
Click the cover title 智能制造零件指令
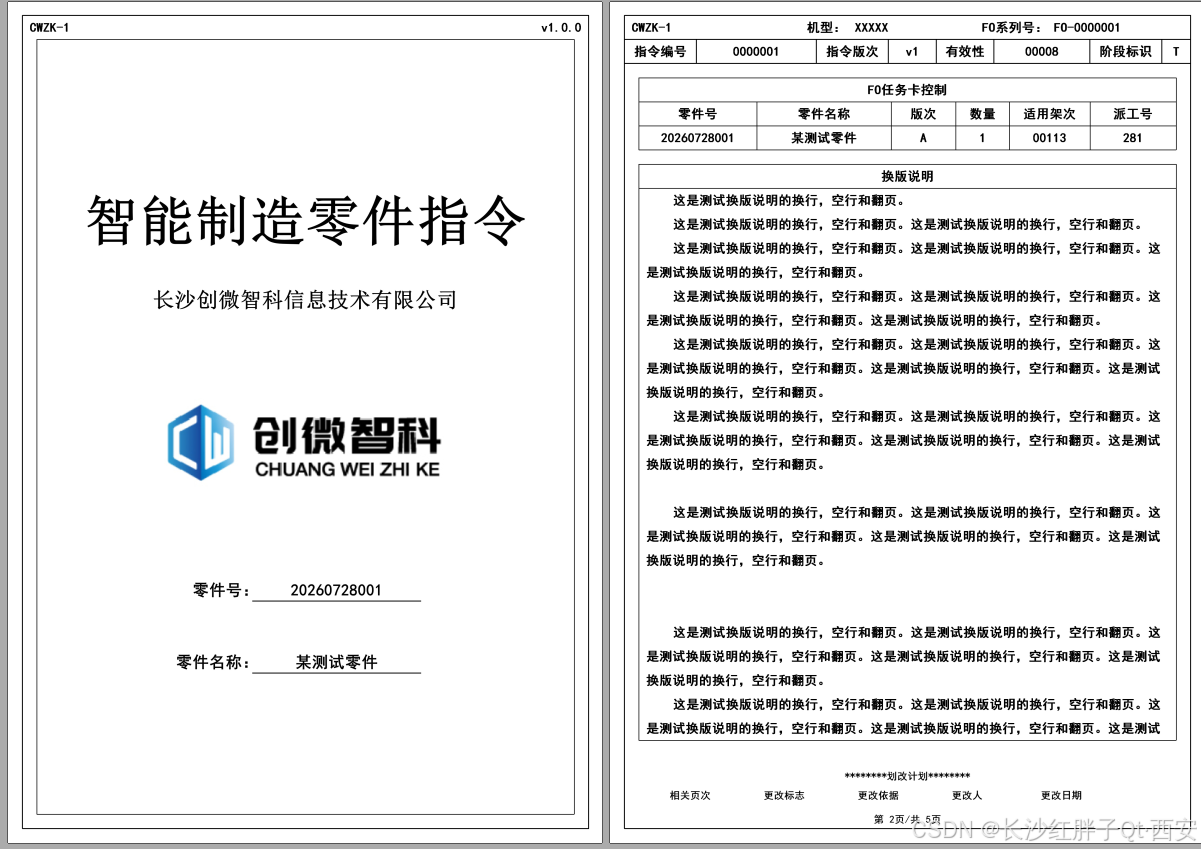pyautogui.click(x=305, y=221)
